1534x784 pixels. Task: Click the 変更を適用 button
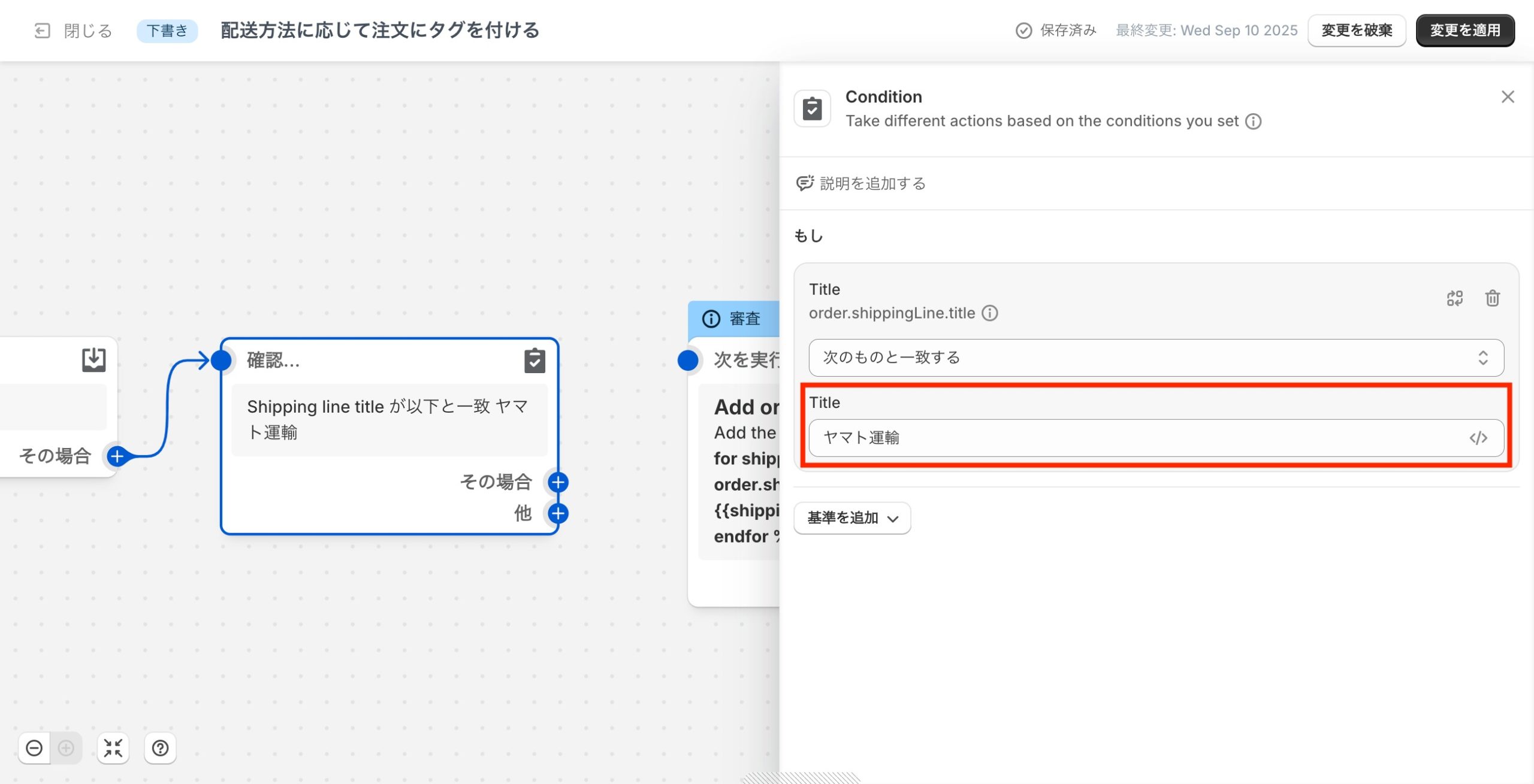tap(1464, 30)
